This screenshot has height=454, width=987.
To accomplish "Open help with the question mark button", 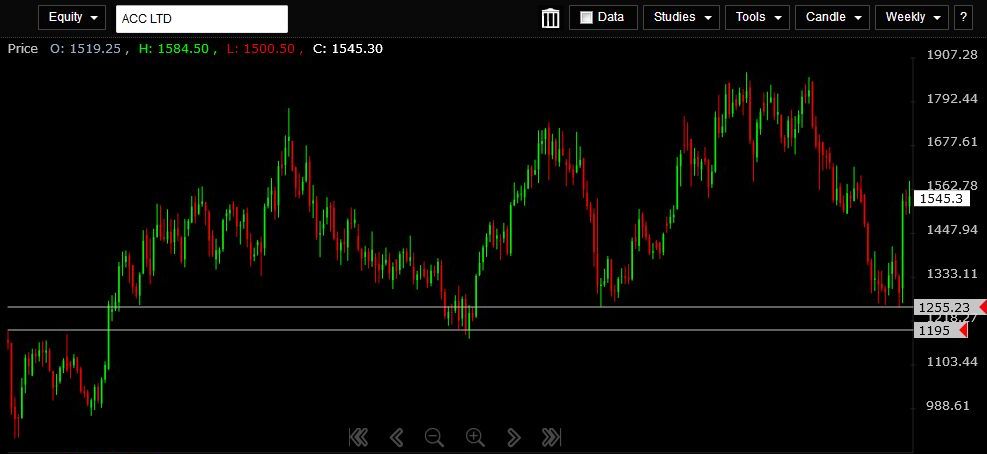I will point(963,18).
